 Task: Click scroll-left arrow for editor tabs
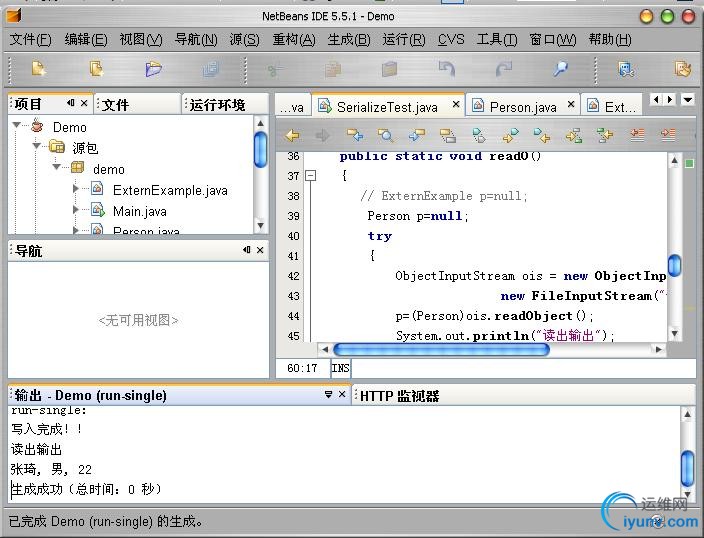point(656,99)
